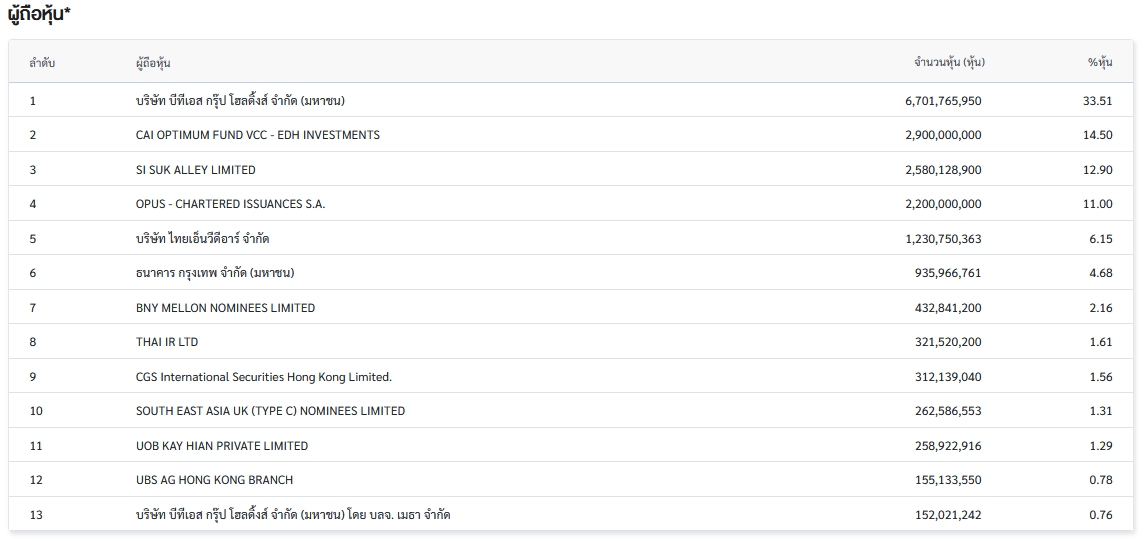Click CGS International Securities Hong Kong Limited
Image resolution: width=1146 pixels, height=541 pixels.
(263, 377)
